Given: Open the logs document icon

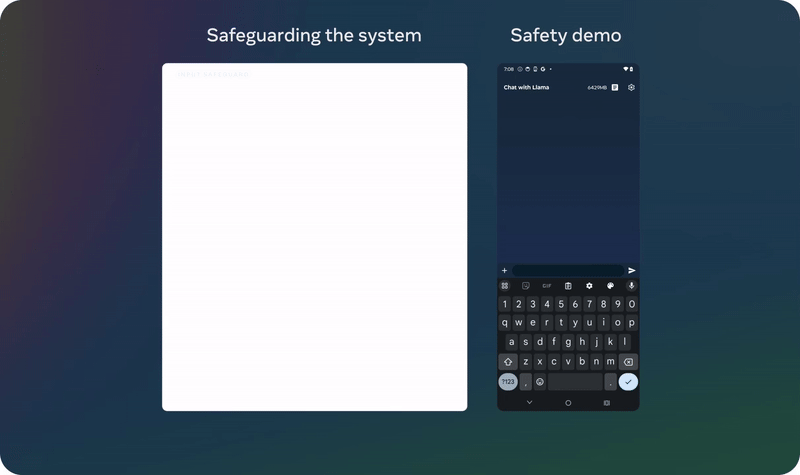Looking at the screenshot, I should tap(615, 88).
